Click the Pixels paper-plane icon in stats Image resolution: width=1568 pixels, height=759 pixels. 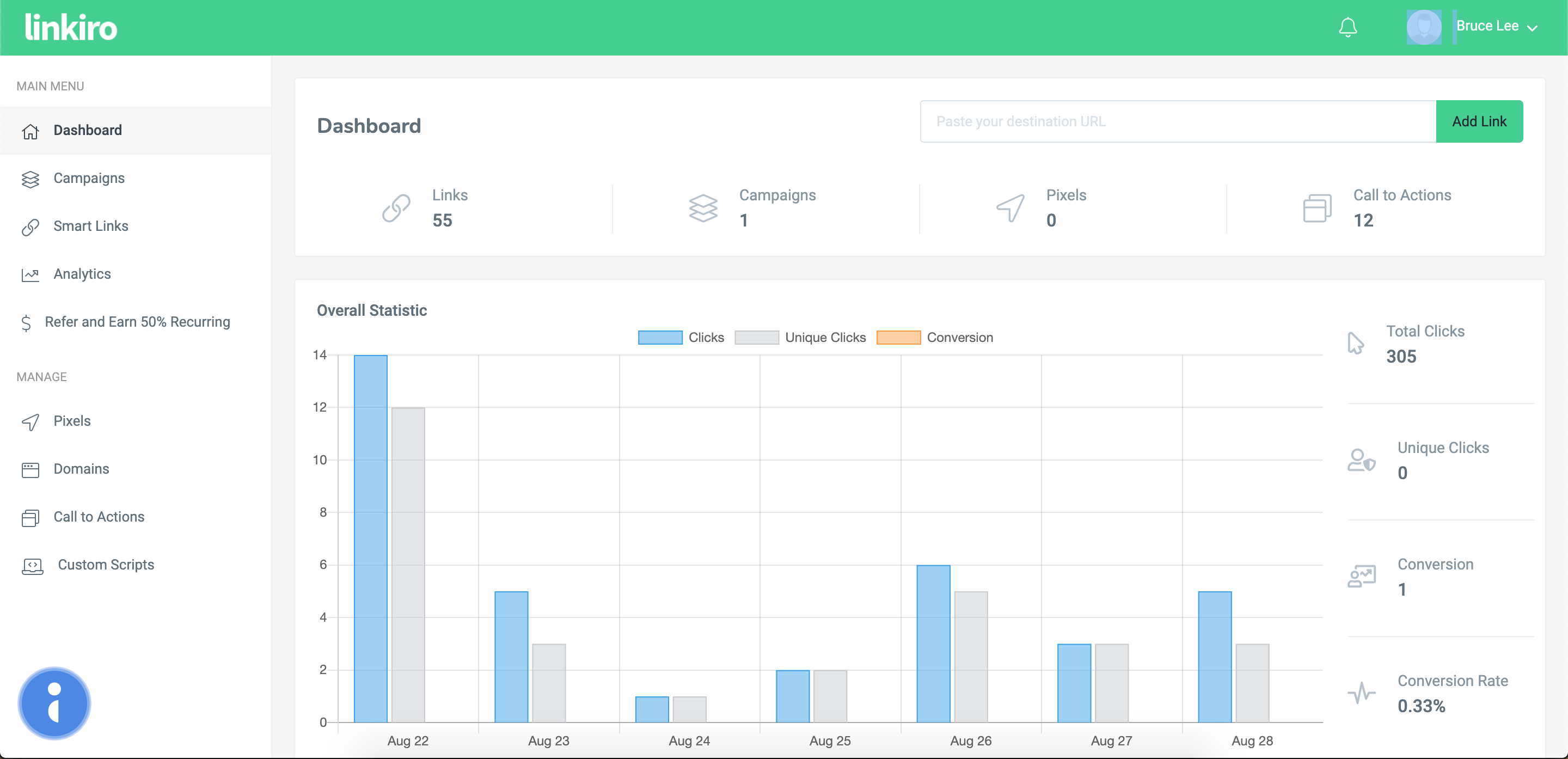pyautogui.click(x=1010, y=208)
